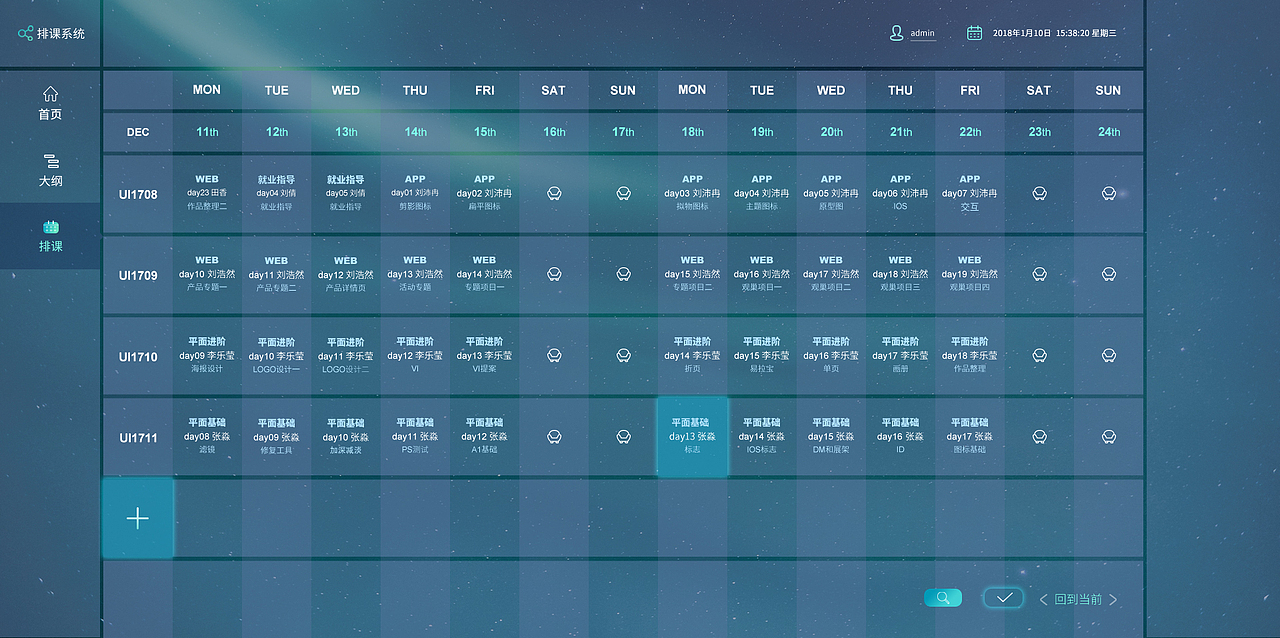Screen dimensions: 1280x638
Task: Open the day11 张淼 PS测试 lesson cell
Action: [415, 436]
